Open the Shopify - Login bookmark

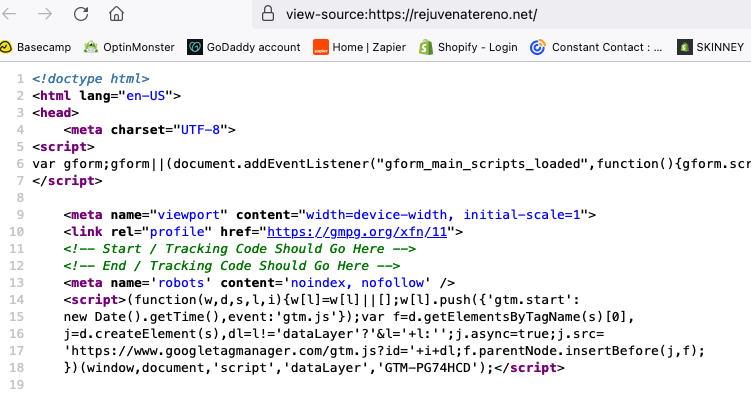coord(468,47)
